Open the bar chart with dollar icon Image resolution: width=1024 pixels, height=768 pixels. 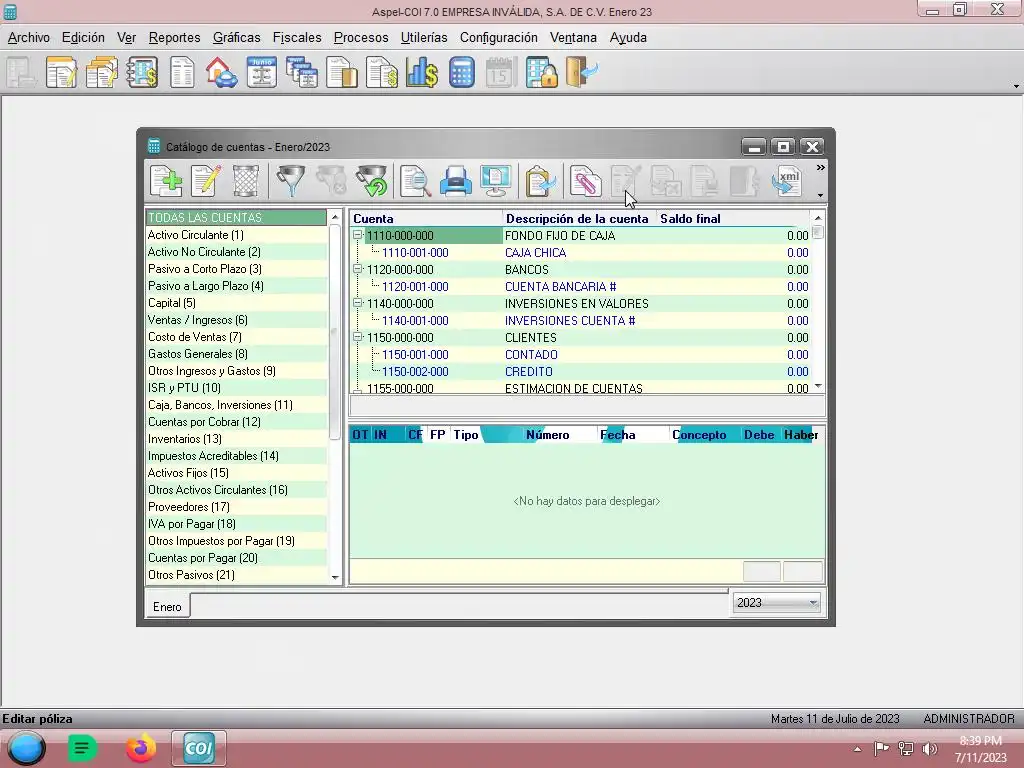(x=422, y=72)
